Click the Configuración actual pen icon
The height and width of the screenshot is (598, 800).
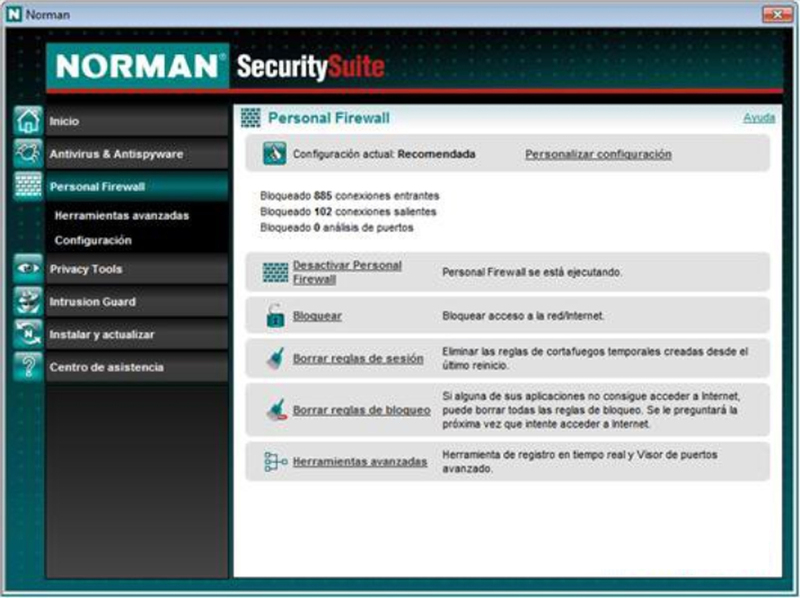(x=274, y=154)
